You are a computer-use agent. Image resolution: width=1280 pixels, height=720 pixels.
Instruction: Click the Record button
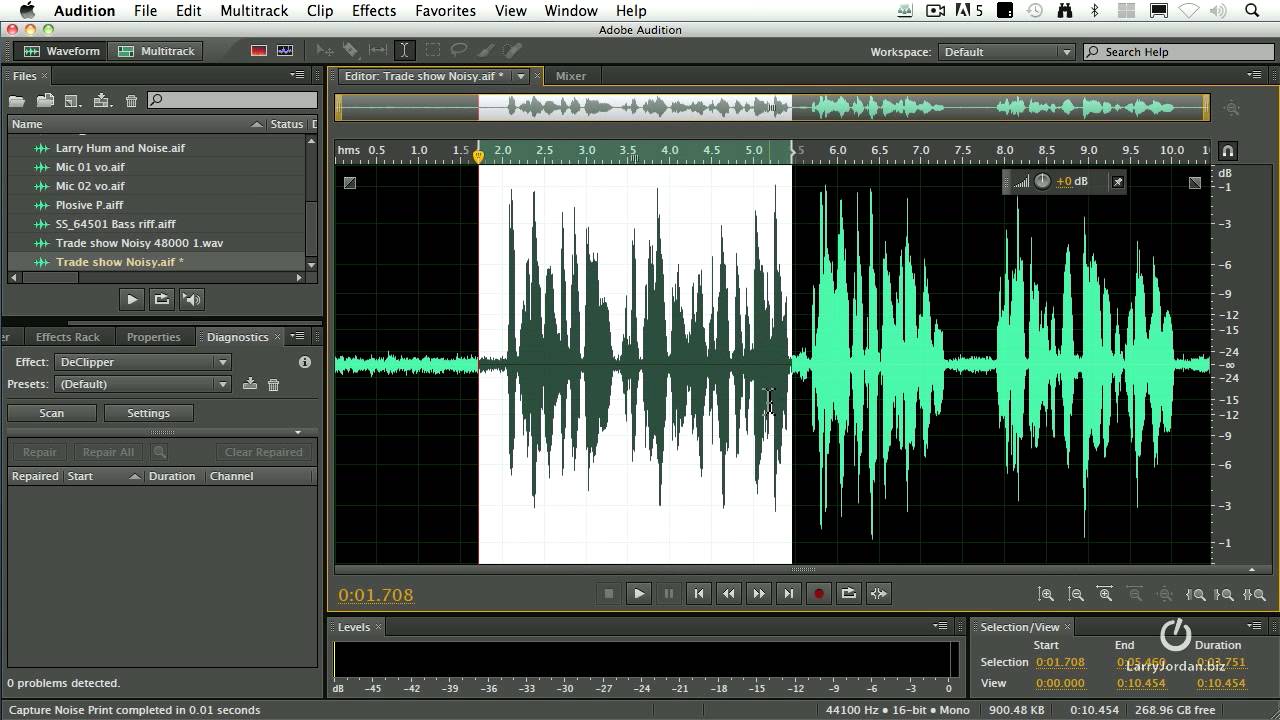click(x=819, y=593)
